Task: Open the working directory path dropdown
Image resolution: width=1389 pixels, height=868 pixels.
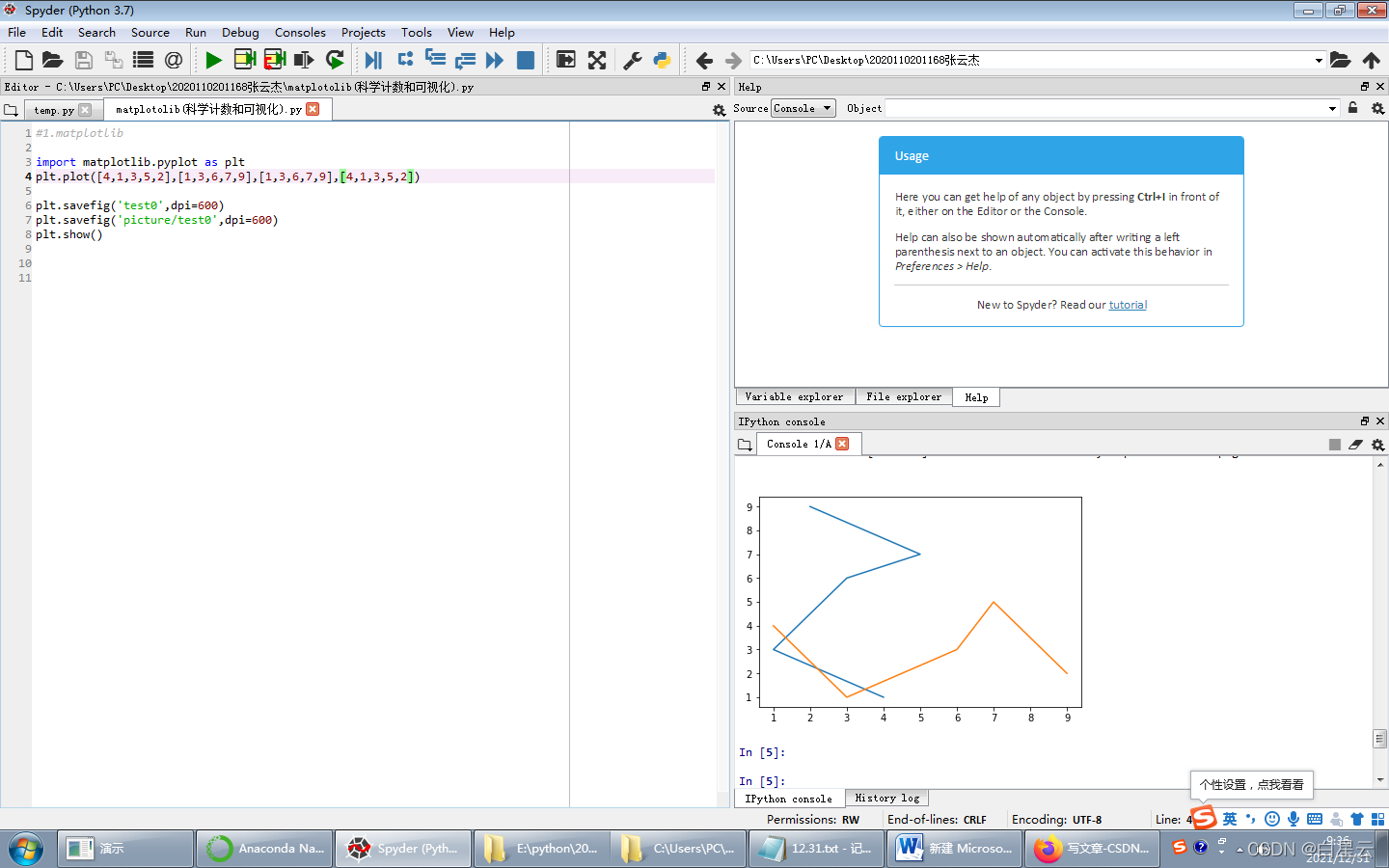Action: tap(1319, 60)
